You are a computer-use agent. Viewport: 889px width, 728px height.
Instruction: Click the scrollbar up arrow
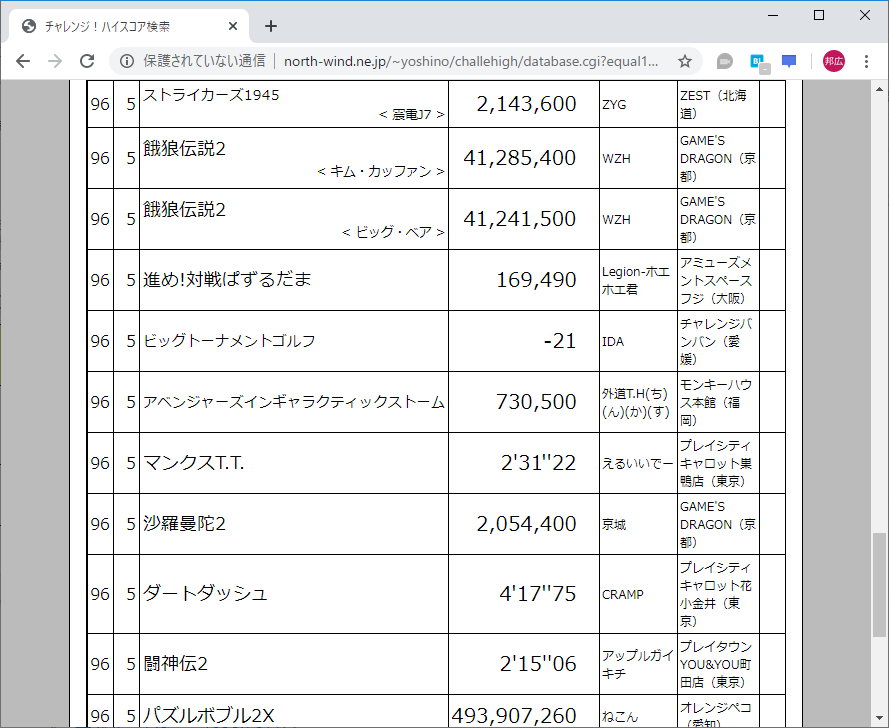point(879,89)
